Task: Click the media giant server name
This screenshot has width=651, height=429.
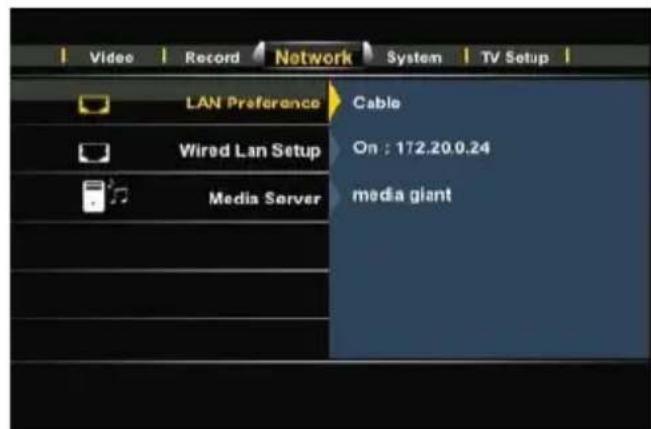Action: (401, 195)
